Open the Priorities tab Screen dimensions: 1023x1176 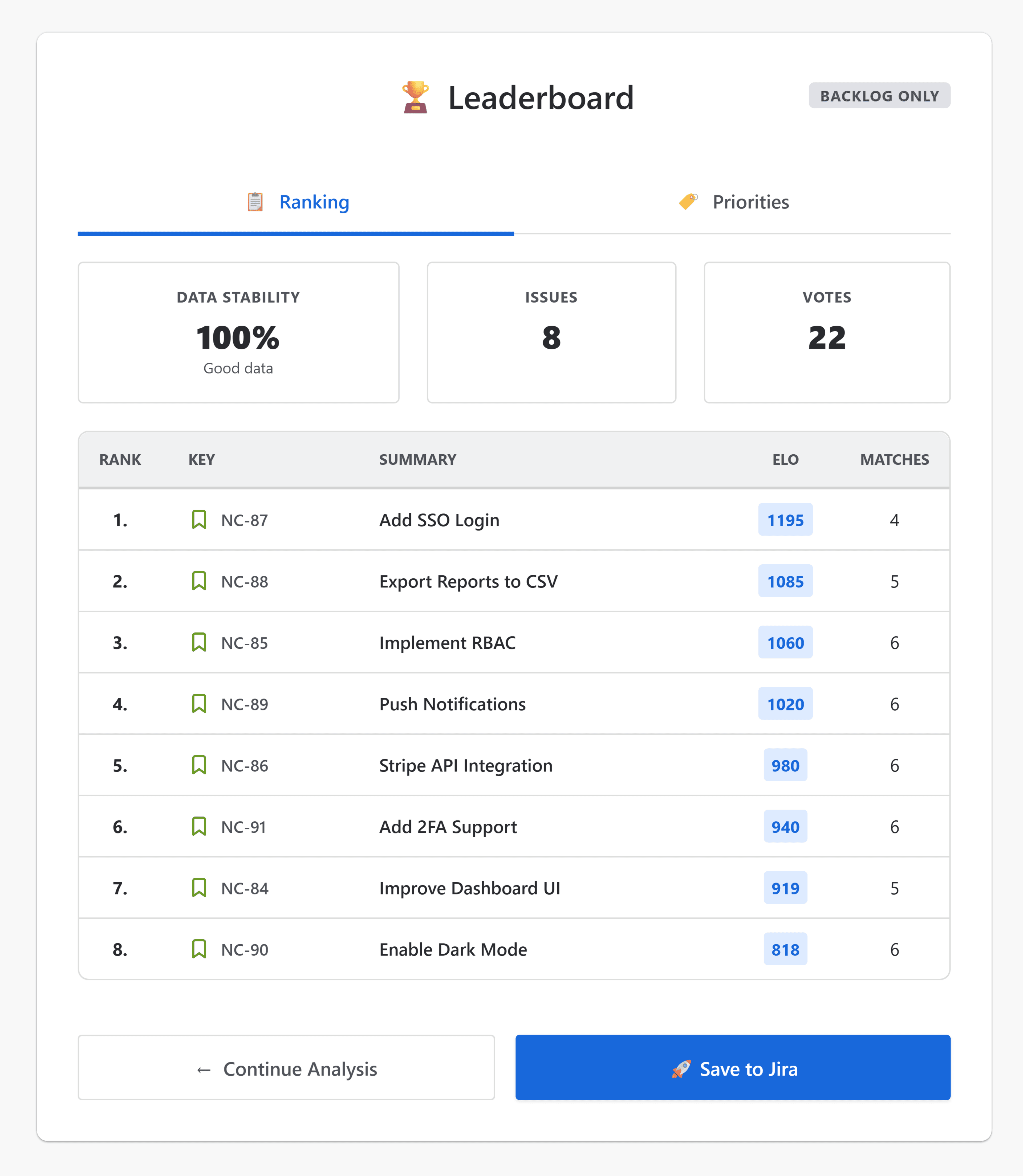pos(732,204)
